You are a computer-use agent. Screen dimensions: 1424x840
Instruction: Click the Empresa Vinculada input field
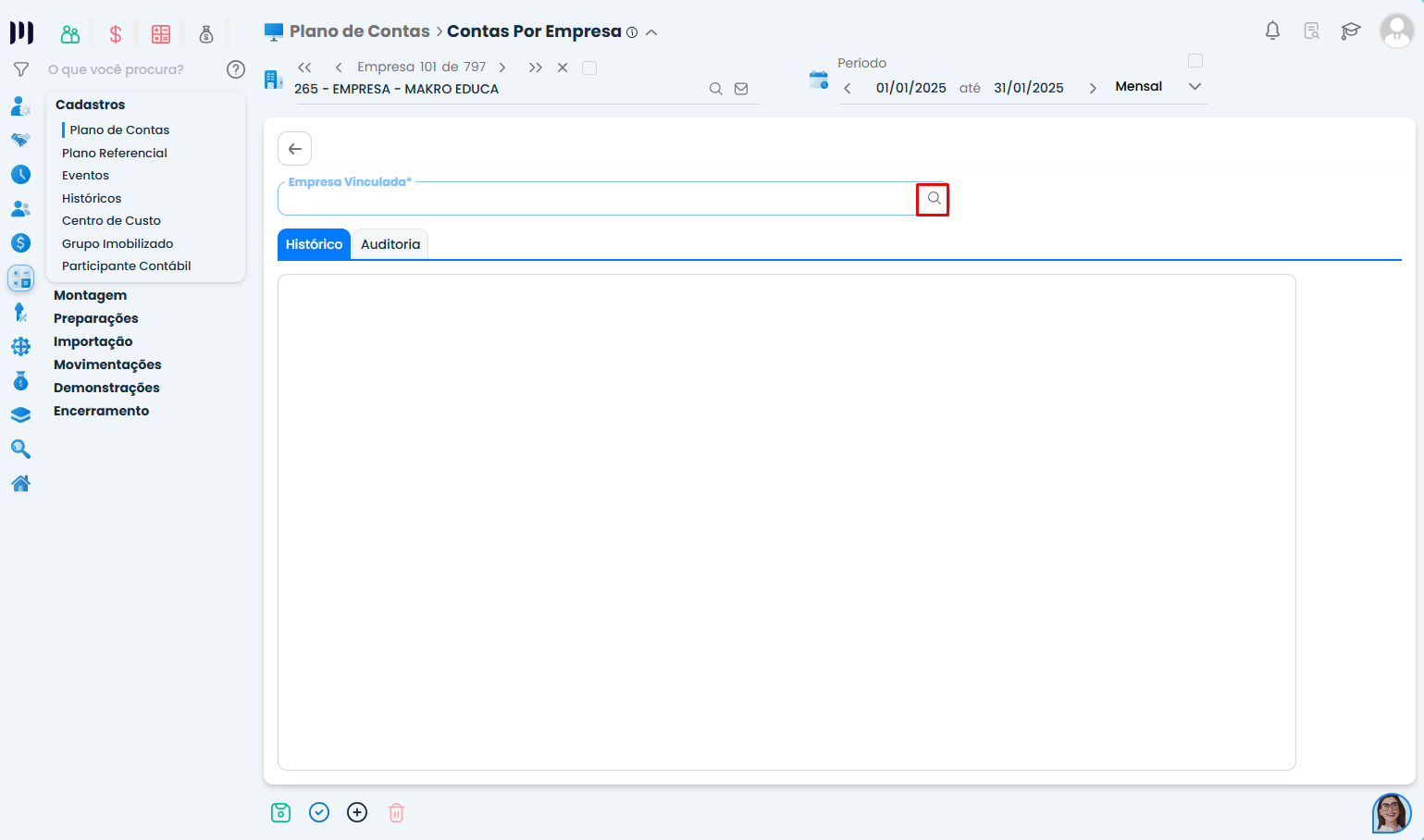[597, 199]
